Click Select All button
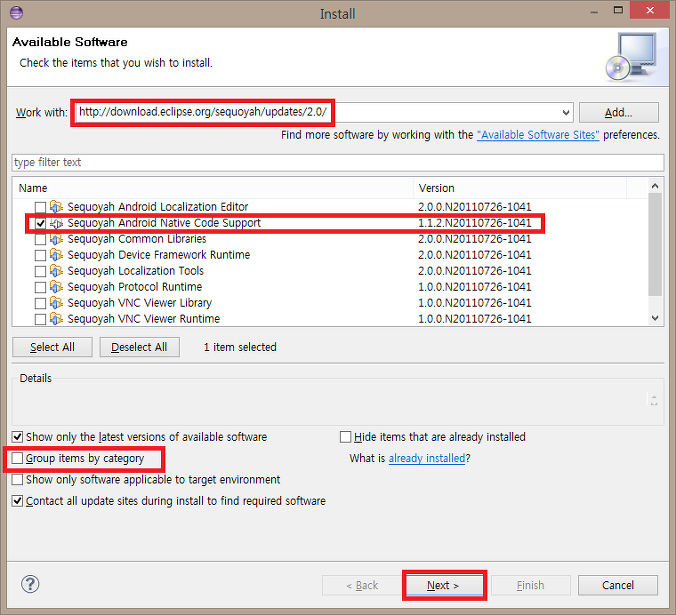Image resolution: width=676 pixels, height=615 pixels. (x=52, y=347)
